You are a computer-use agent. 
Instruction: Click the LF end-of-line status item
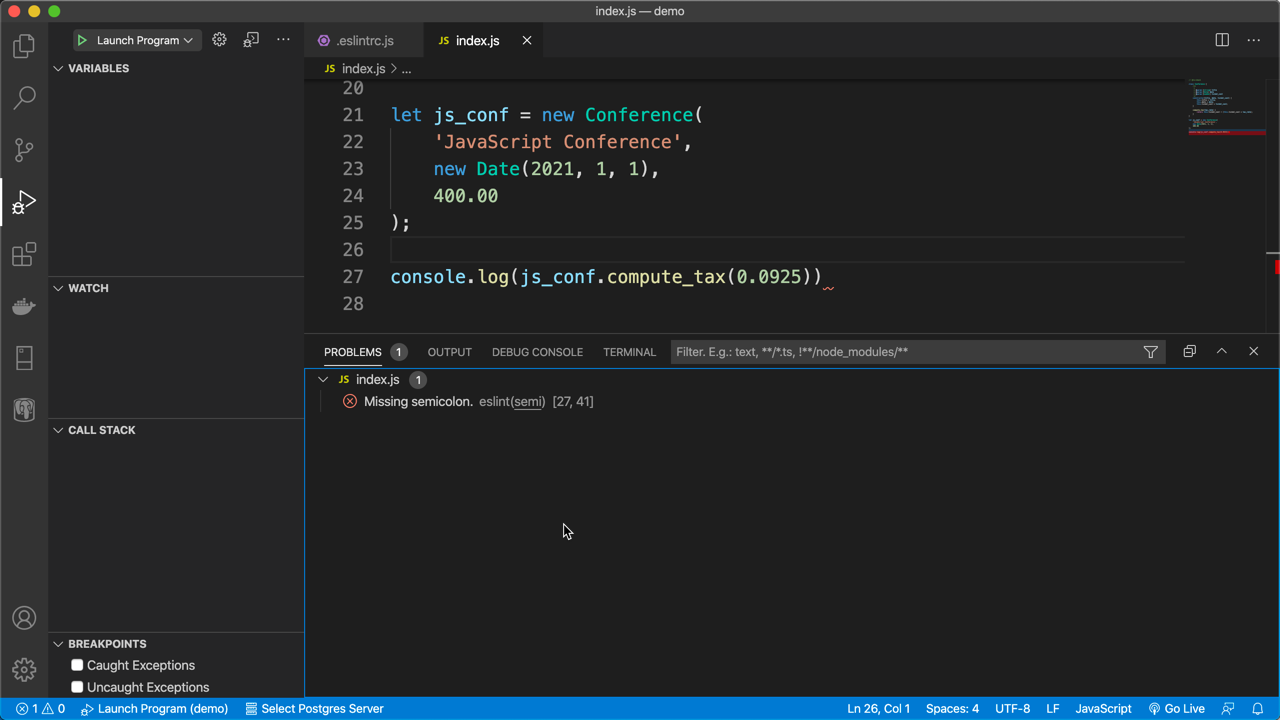(x=1052, y=709)
